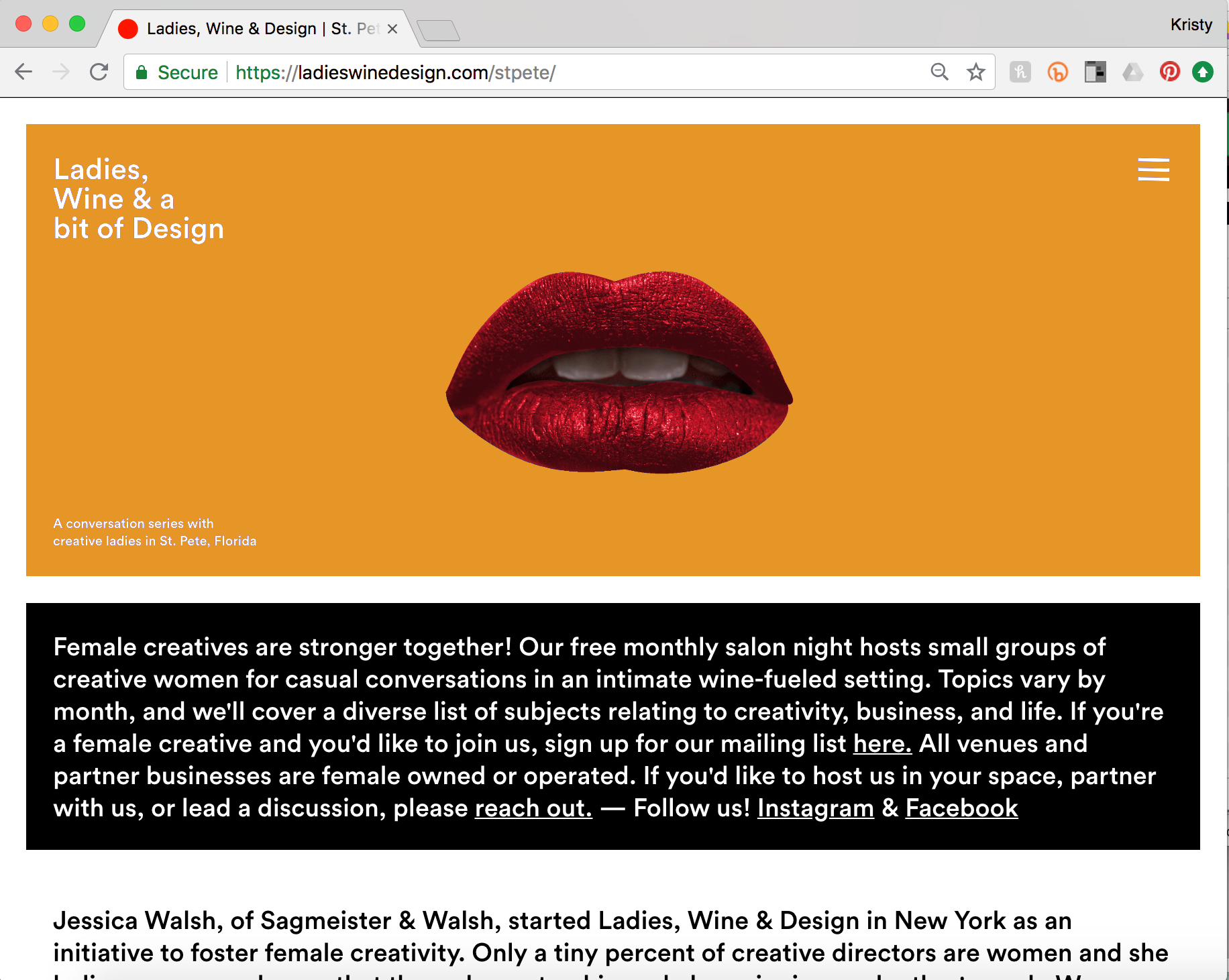Screen dimensions: 1229x980
Task: Open the Facebook link
Action: pyautogui.click(x=961, y=808)
